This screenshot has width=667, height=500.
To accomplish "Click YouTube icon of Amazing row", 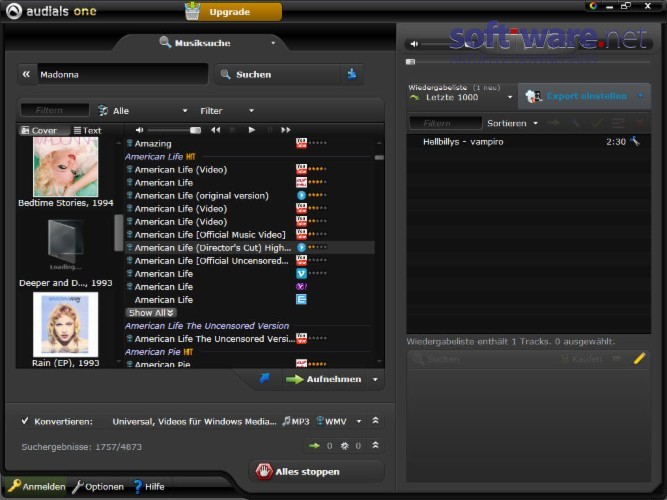I will click(301, 143).
